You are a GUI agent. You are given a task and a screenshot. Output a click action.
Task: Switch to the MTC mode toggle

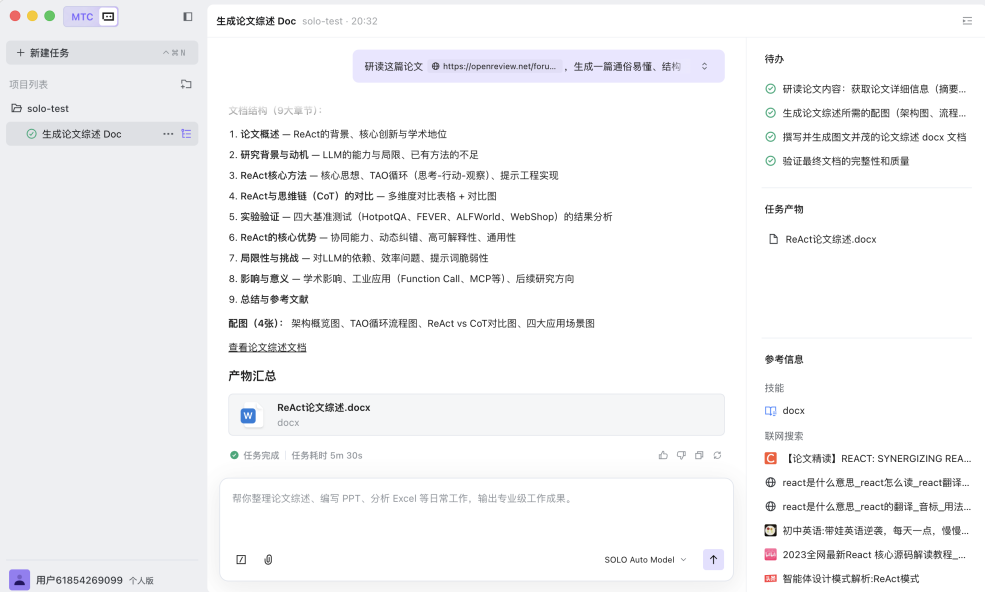82,17
